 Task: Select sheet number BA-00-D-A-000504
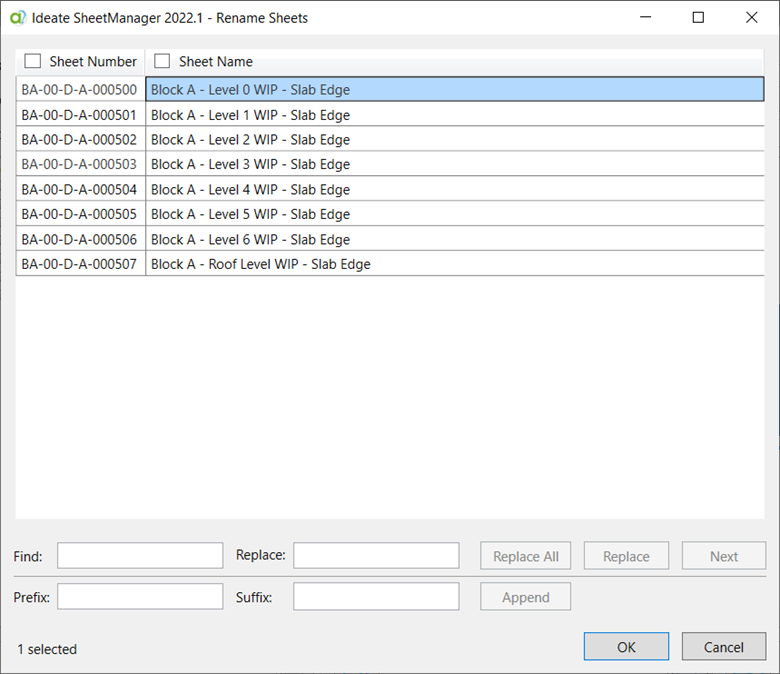pyautogui.click(x=81, y=189)
